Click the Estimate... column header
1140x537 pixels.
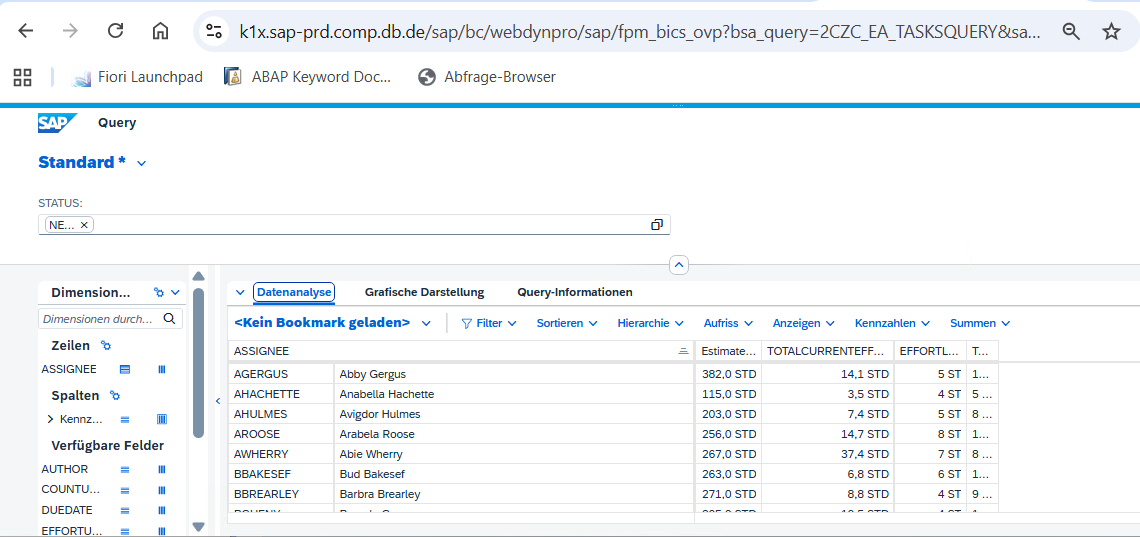pos(728,351)
